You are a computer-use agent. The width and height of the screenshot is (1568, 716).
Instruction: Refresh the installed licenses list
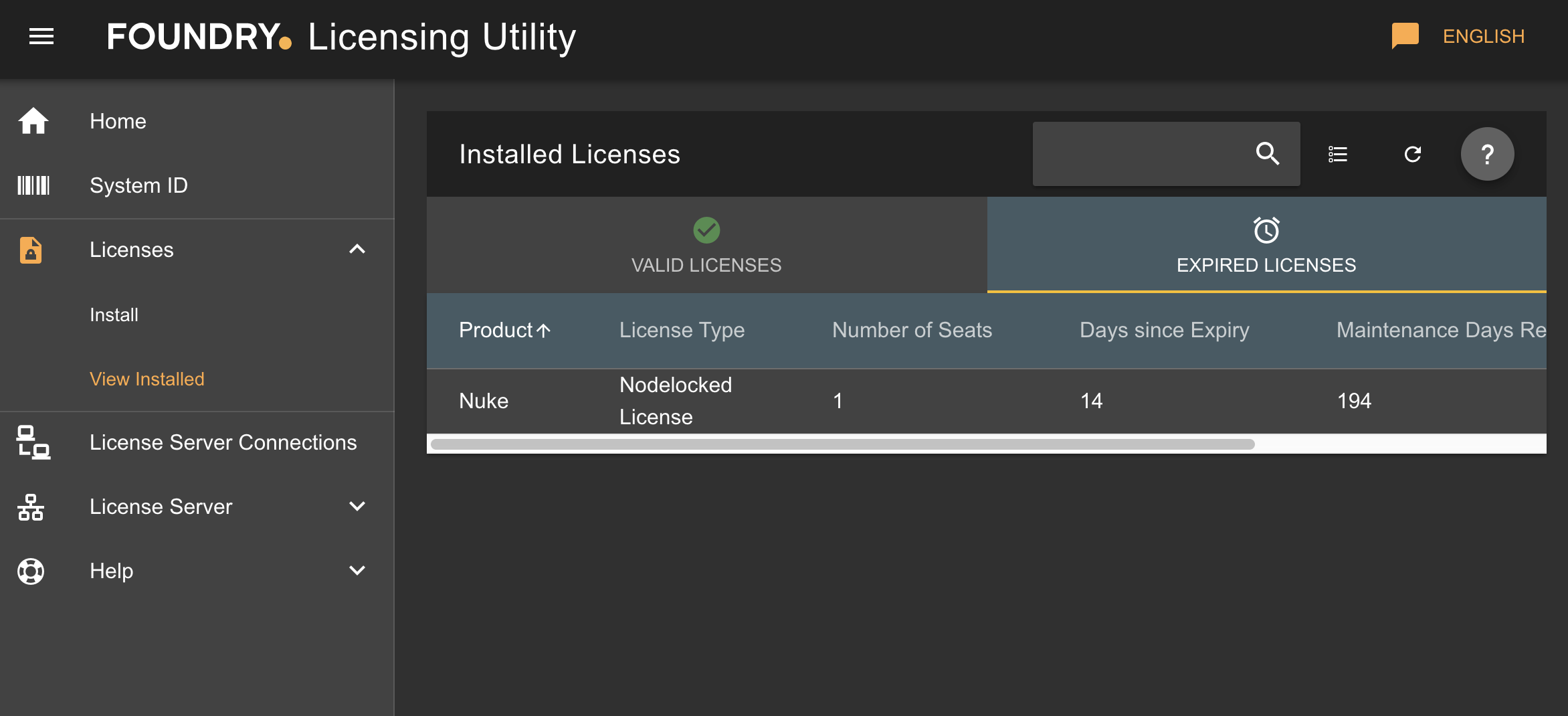[x=1413, y=154]
